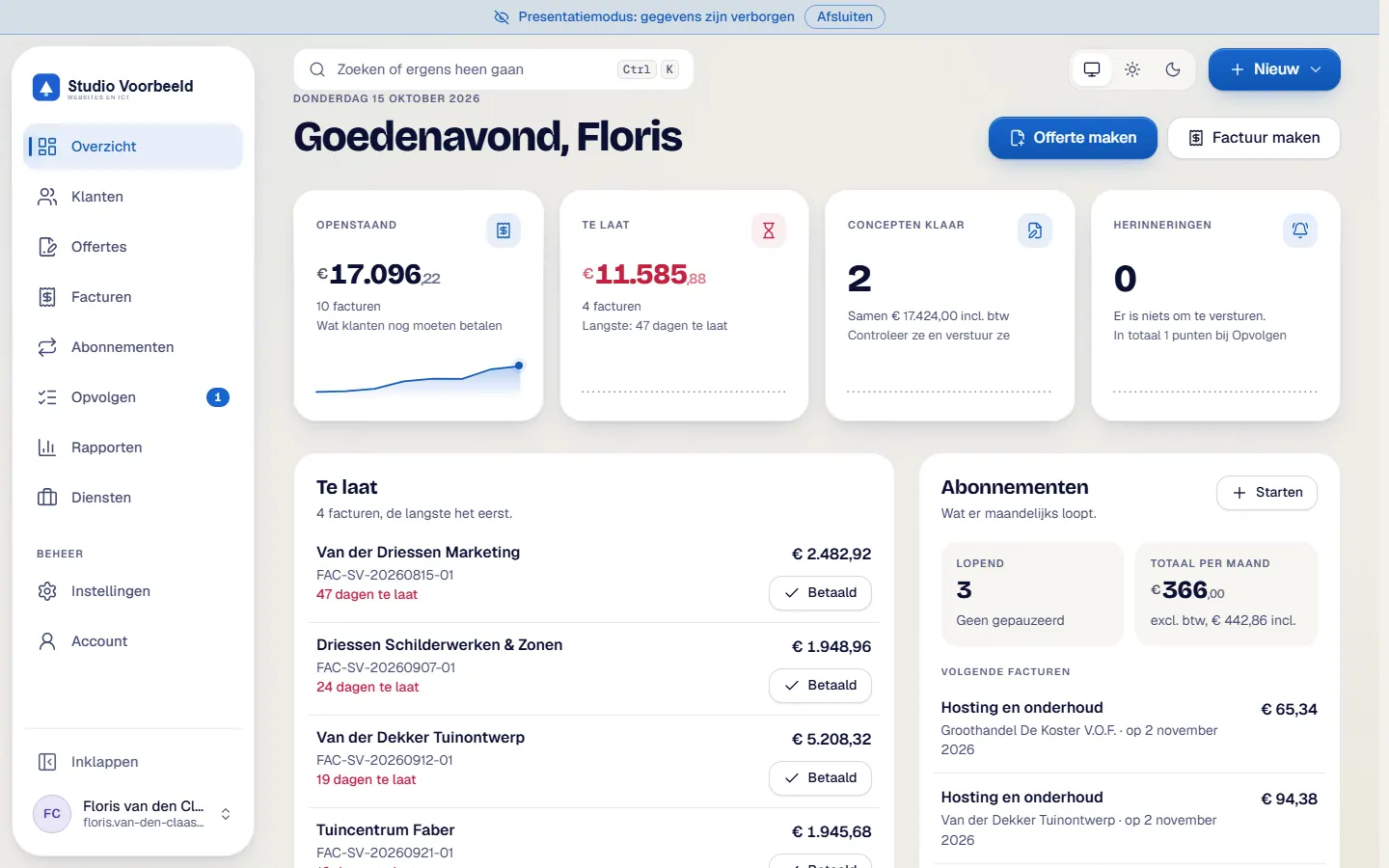Click the Opvolgen notification badge showing 1

(x=218, y=397)
